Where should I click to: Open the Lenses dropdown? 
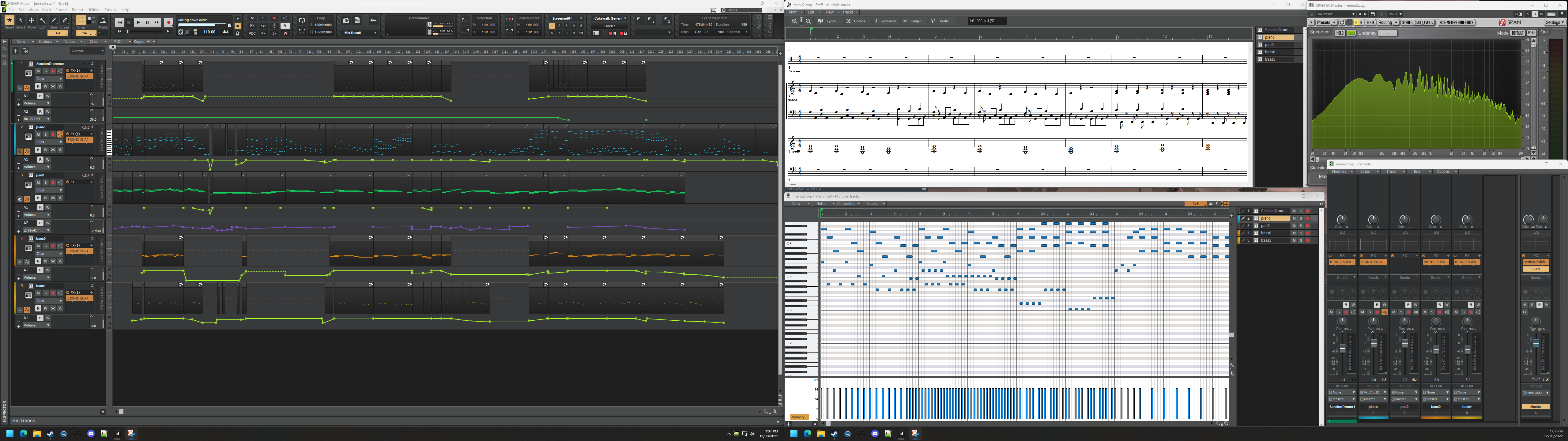(741, 10)
